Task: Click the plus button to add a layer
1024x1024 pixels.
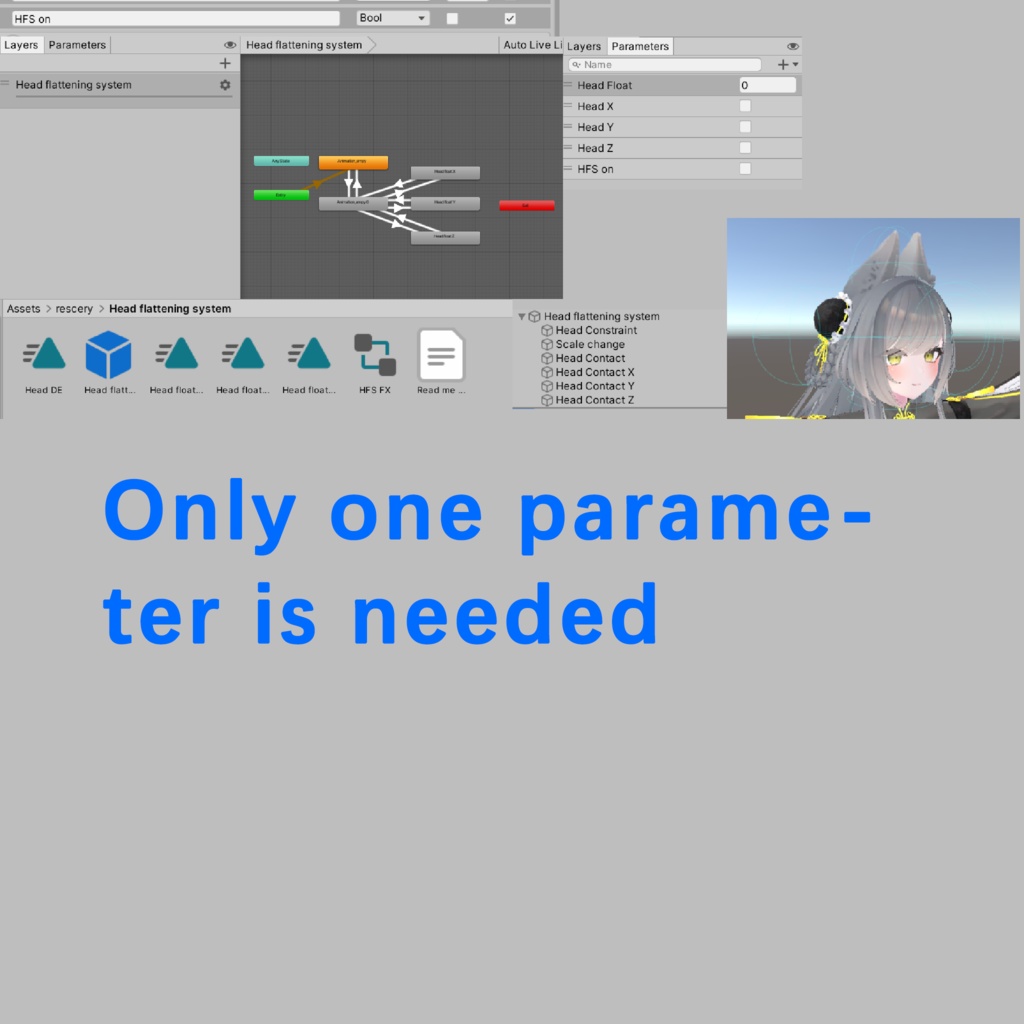Action: tap(224, 63)
